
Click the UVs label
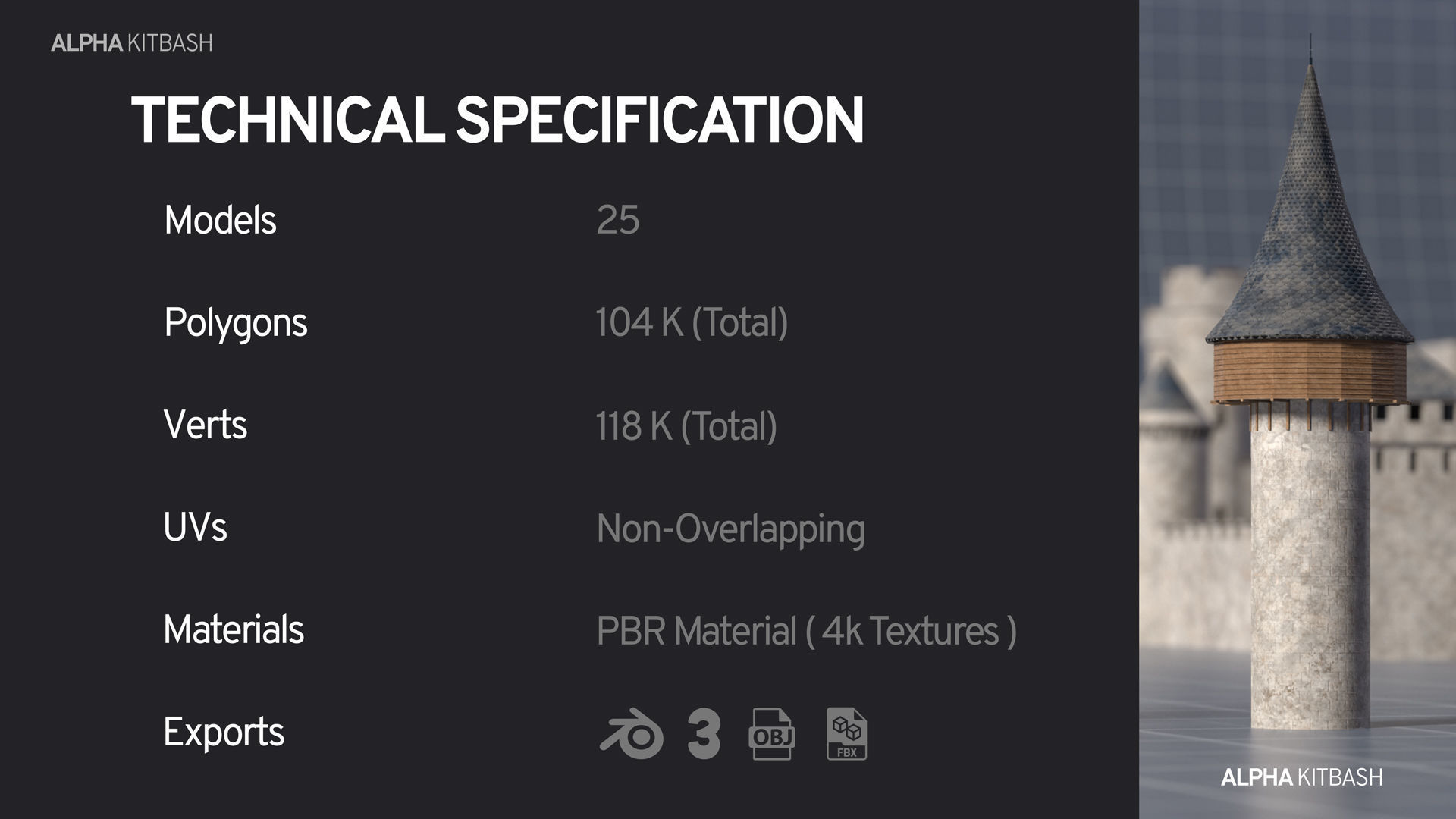coord(196,527)
